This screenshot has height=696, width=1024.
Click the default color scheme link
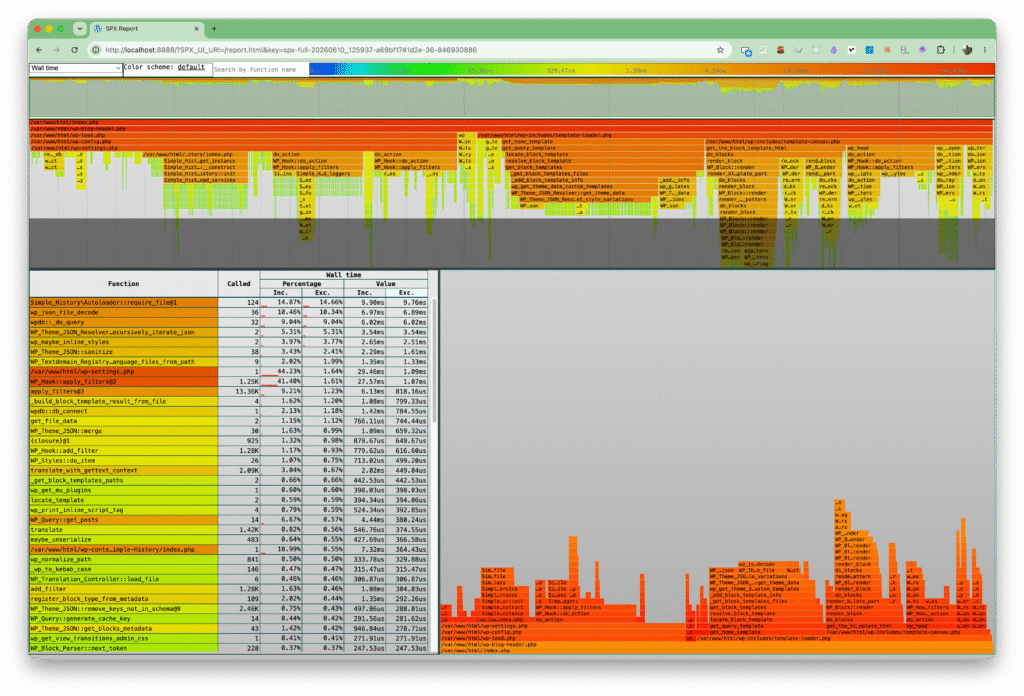[x=191, y=67]
